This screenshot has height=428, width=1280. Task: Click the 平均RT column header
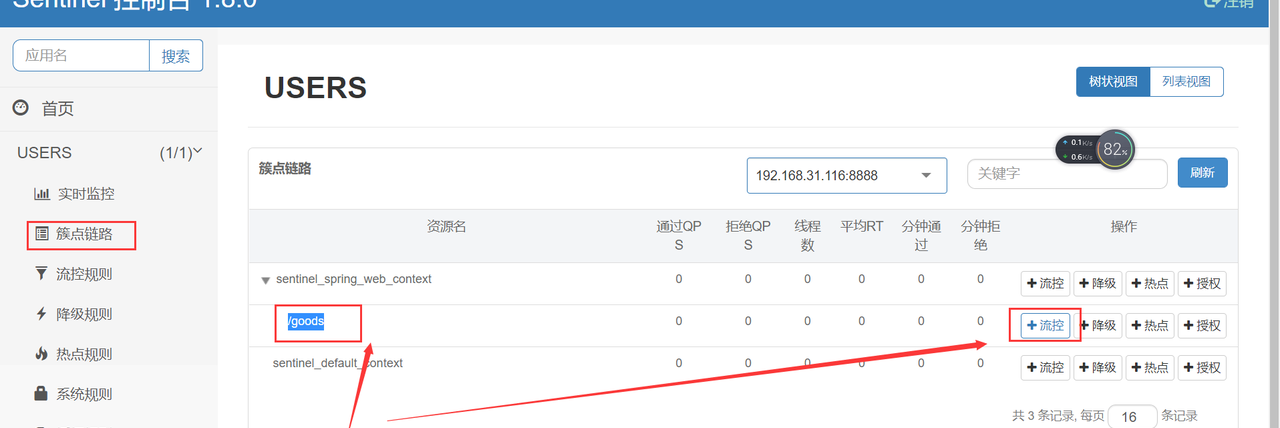862,227
